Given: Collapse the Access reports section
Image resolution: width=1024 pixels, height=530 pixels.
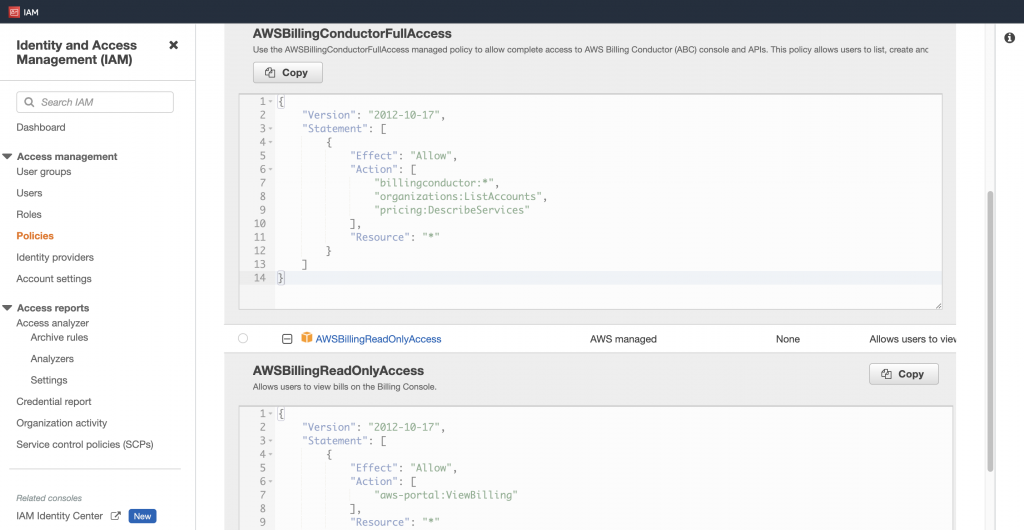Looking at the screenshot, I should click(7, 308).
